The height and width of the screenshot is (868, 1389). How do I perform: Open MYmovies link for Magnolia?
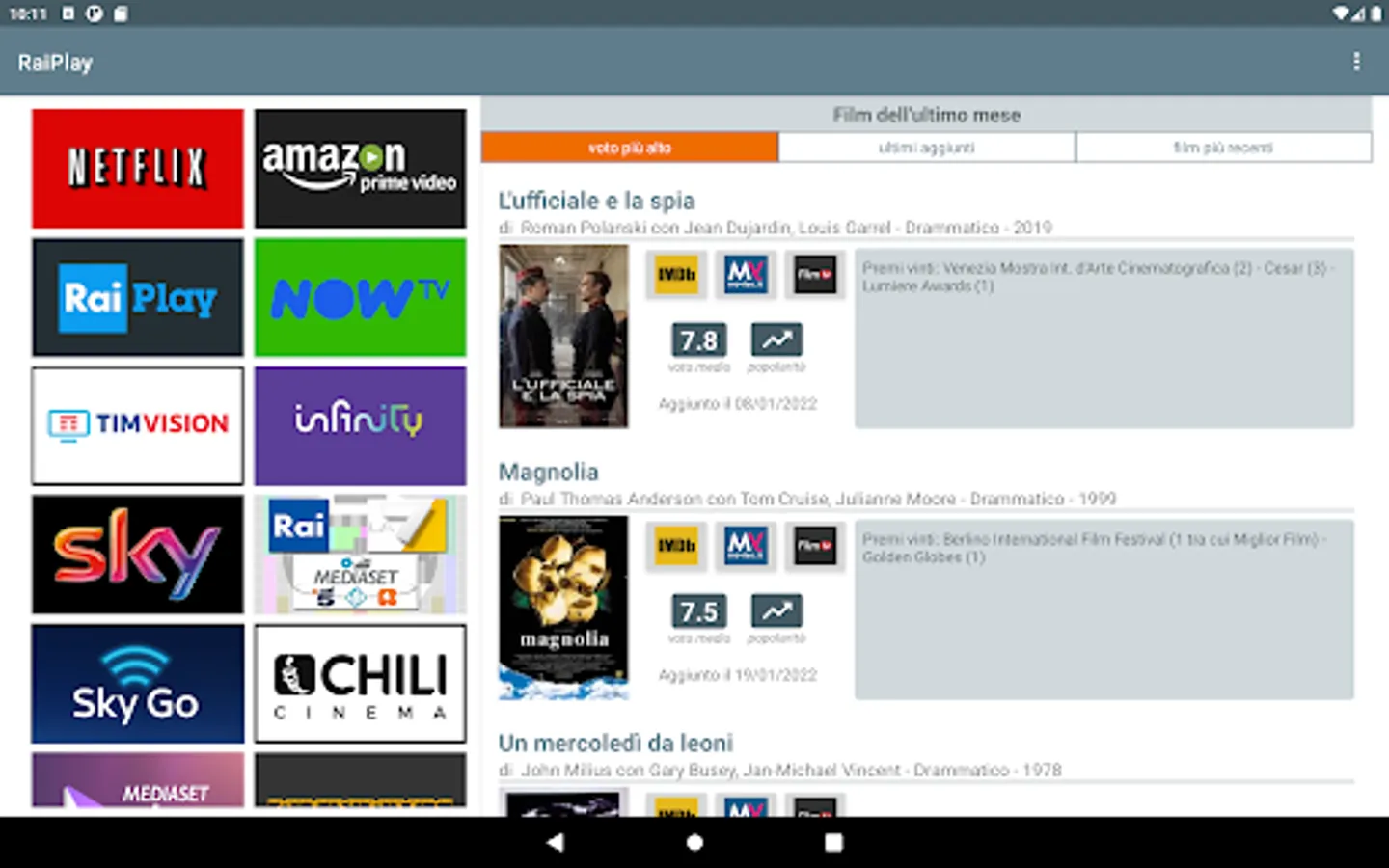[x=746, y=546]
